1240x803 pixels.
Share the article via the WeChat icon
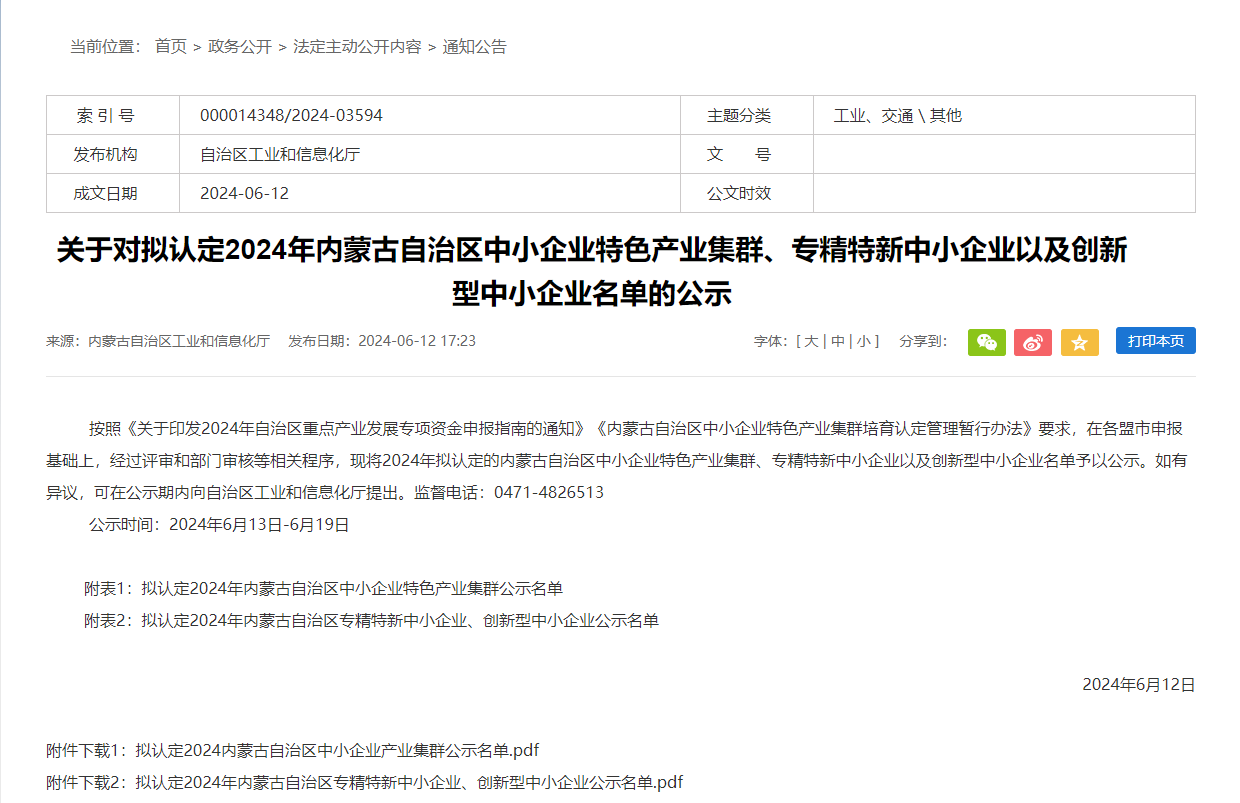click(x=986, y=342)
